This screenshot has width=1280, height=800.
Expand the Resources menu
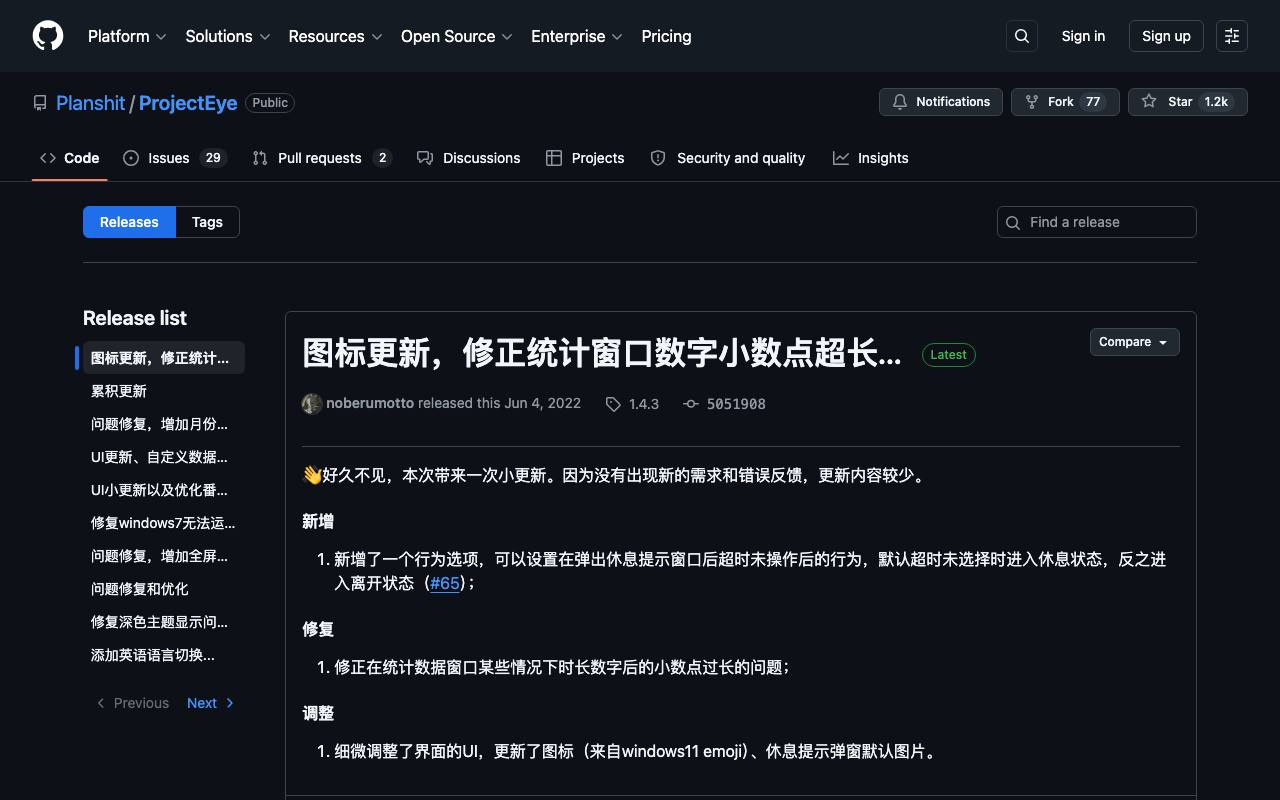335,36
